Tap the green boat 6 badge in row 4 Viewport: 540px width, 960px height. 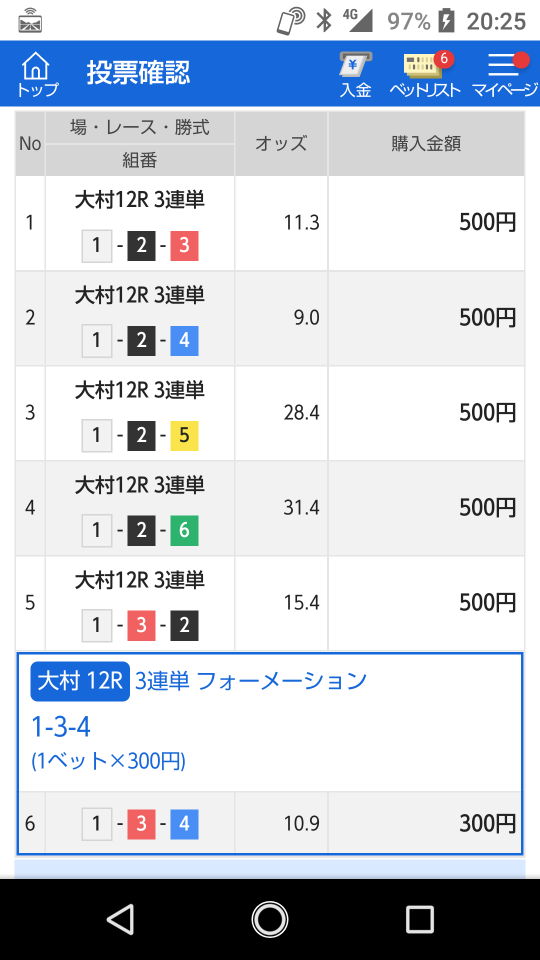[184, 531]
